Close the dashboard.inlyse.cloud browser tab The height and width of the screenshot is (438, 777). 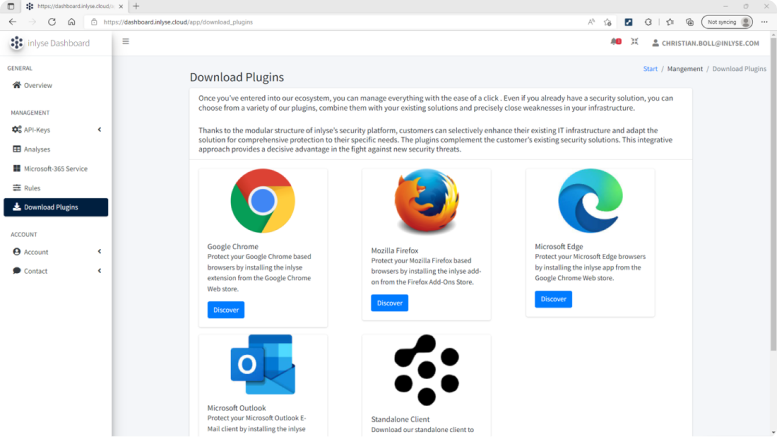pyautogui.click(x=121, y=6)
